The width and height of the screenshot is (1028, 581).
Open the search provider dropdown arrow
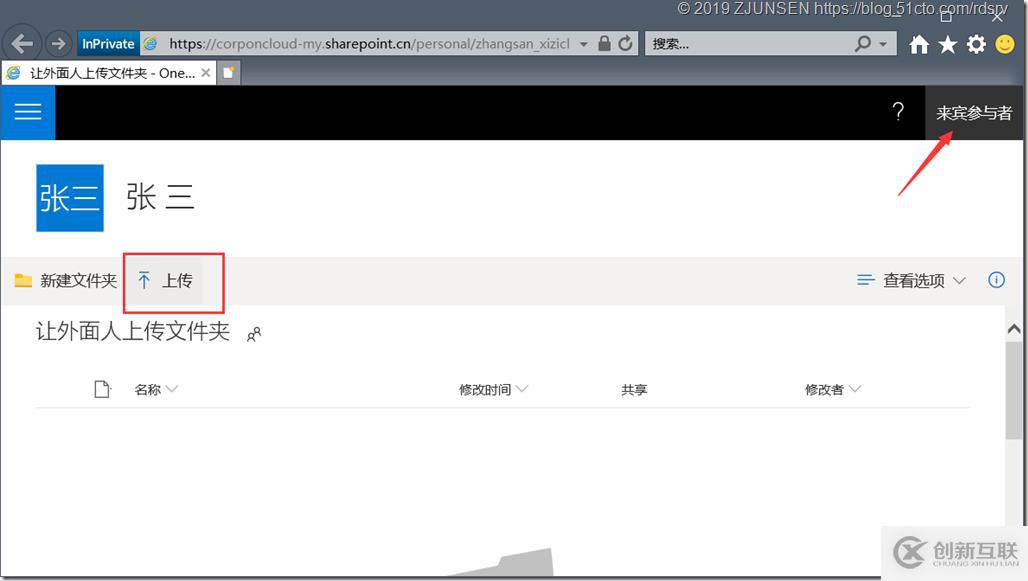tap(883, 45)
